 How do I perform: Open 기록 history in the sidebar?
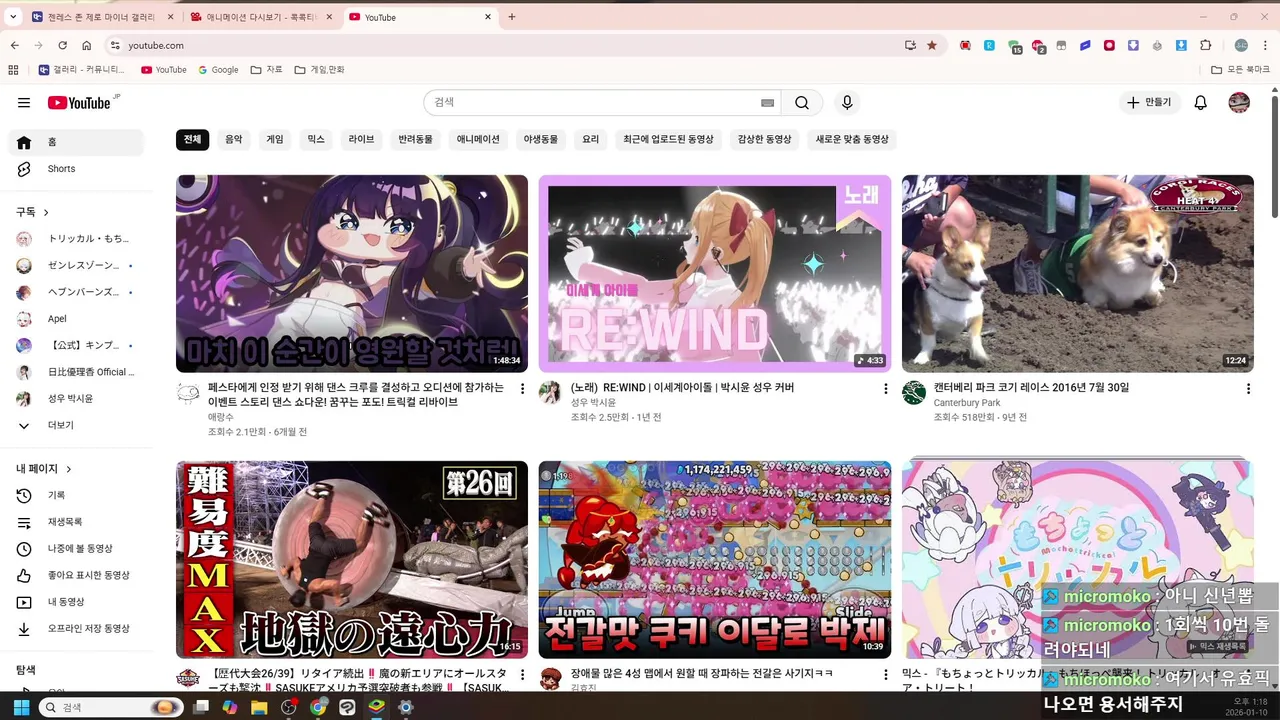76,495
